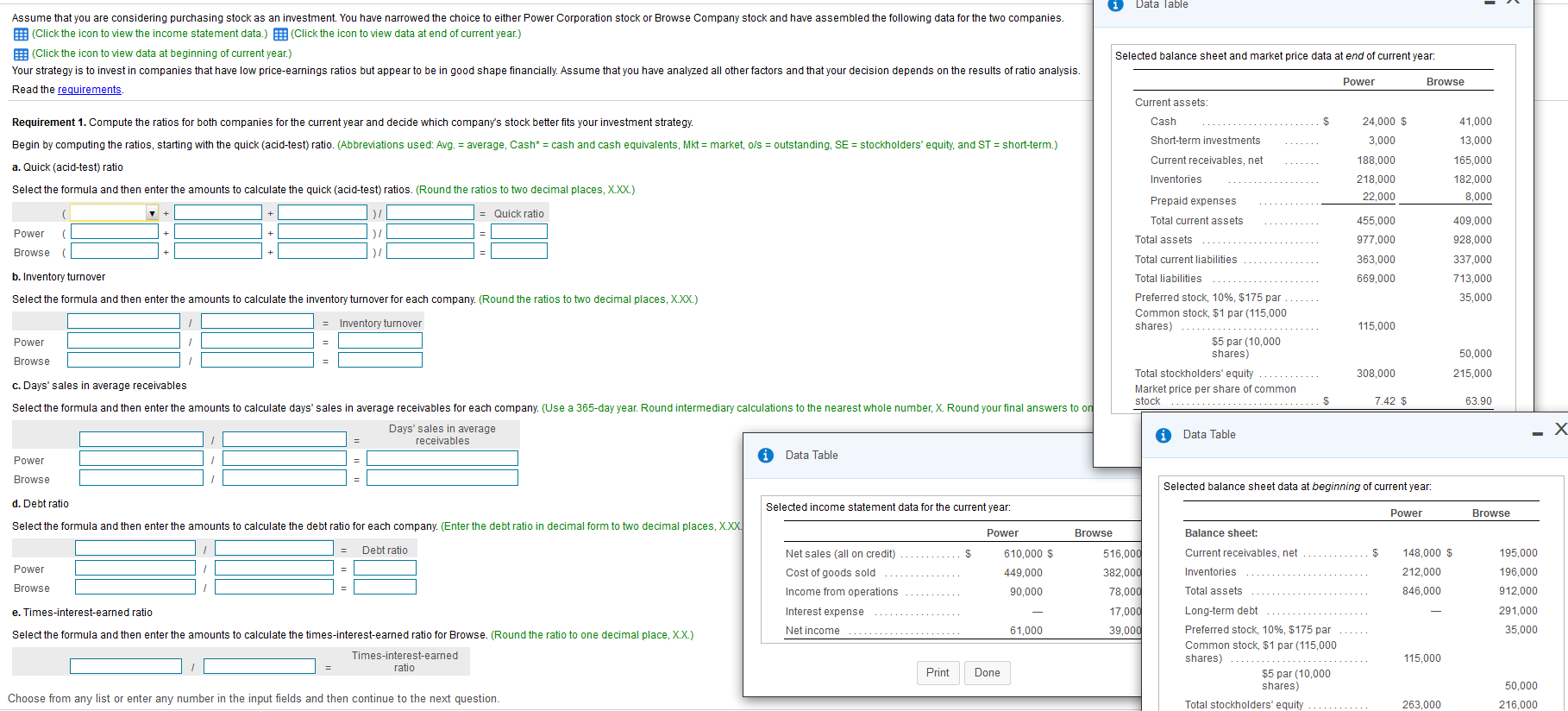Click Power beginning total assets 846,000

click(x=1421, y=591)
